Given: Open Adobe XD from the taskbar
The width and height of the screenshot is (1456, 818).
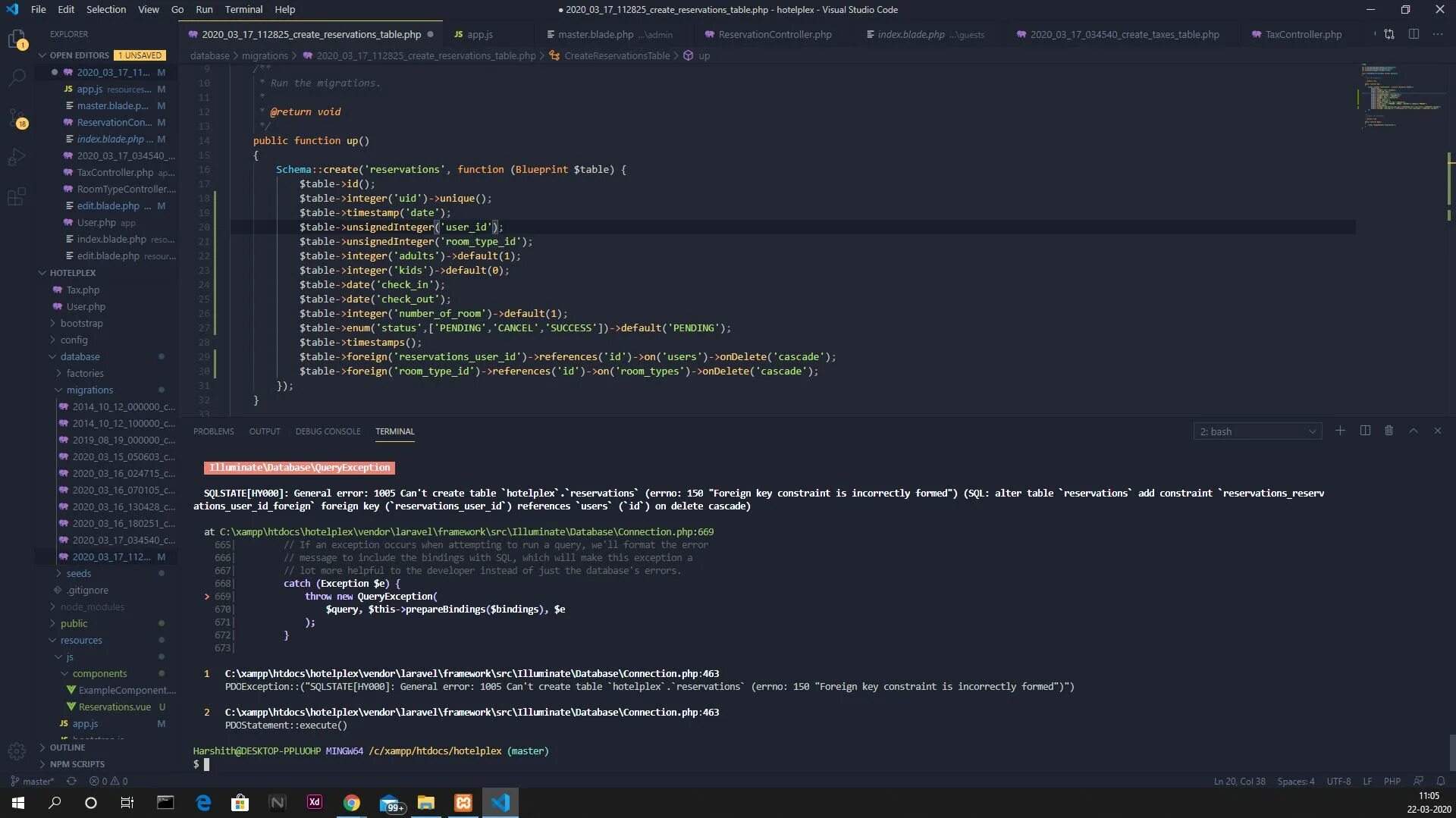Looking at the screenshot, I should [315, 803].
